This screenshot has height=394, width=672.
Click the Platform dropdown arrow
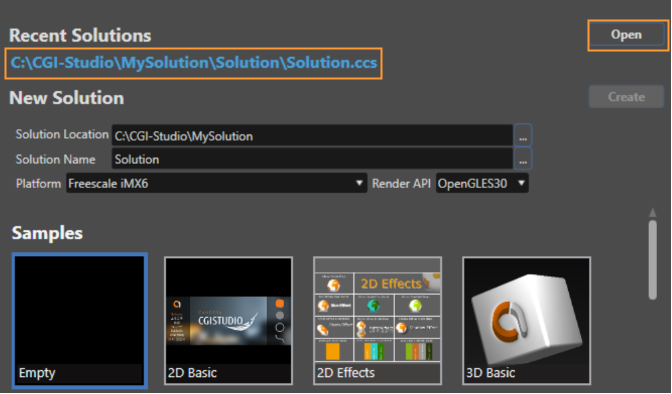[359, 183]
